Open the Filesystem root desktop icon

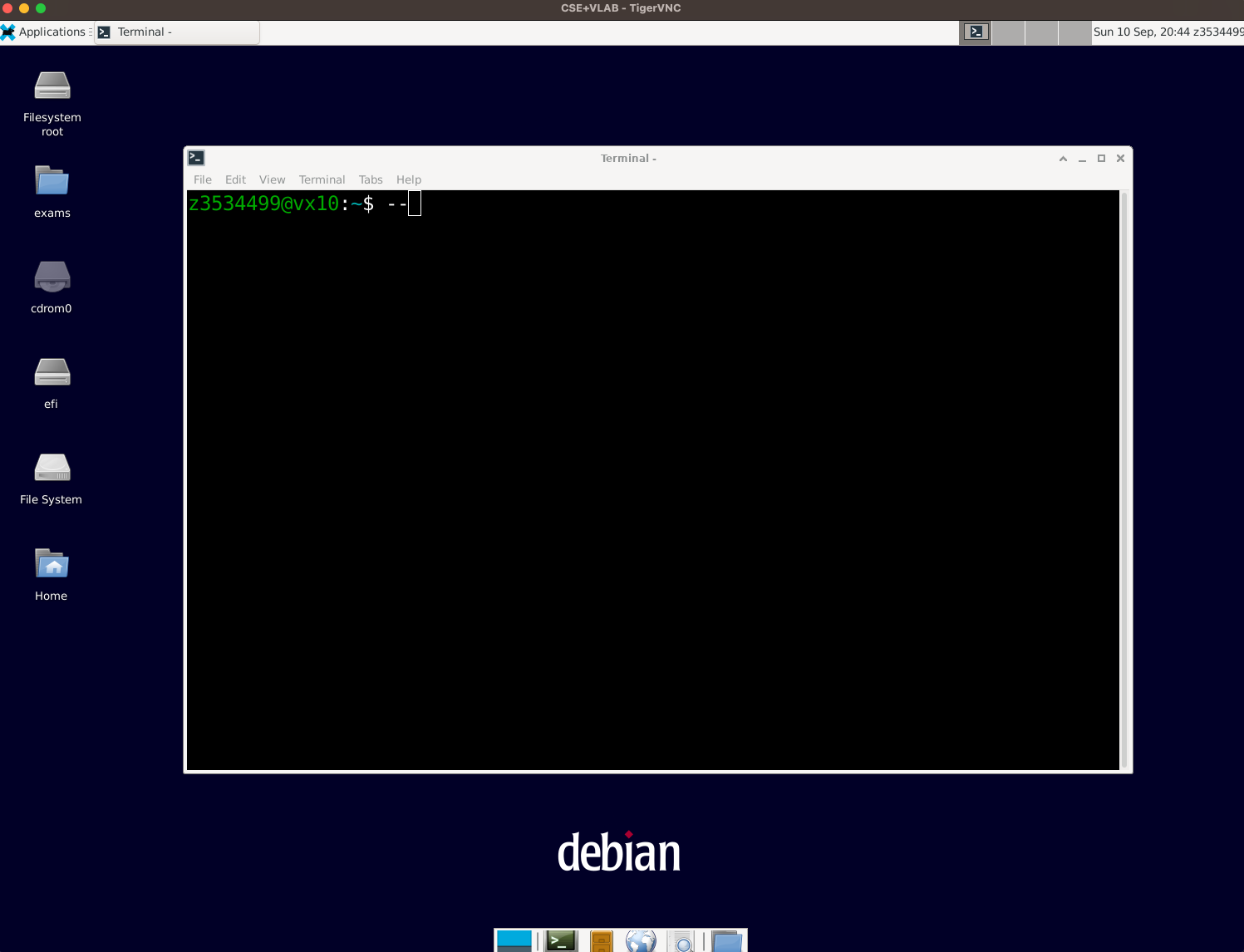coord(52,86)
